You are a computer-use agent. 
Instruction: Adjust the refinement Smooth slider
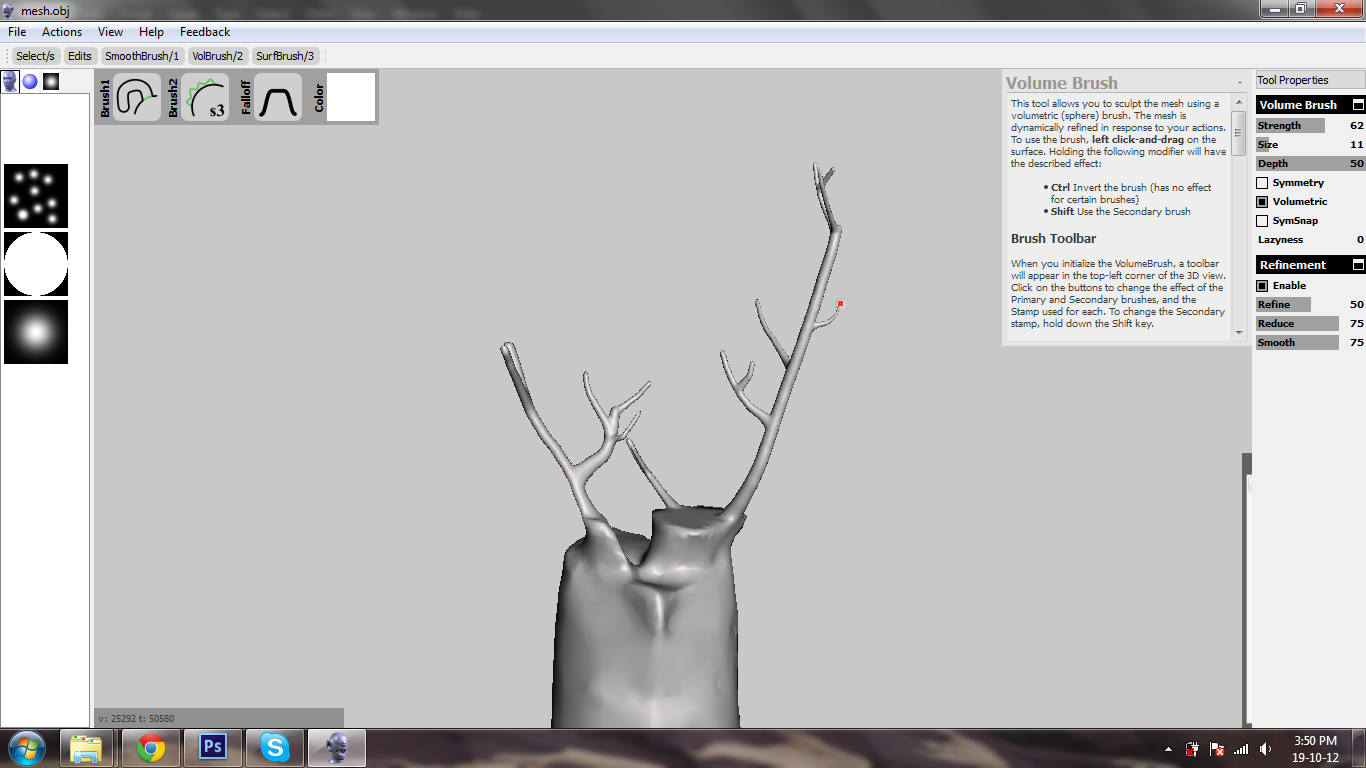coord(1310,343)
